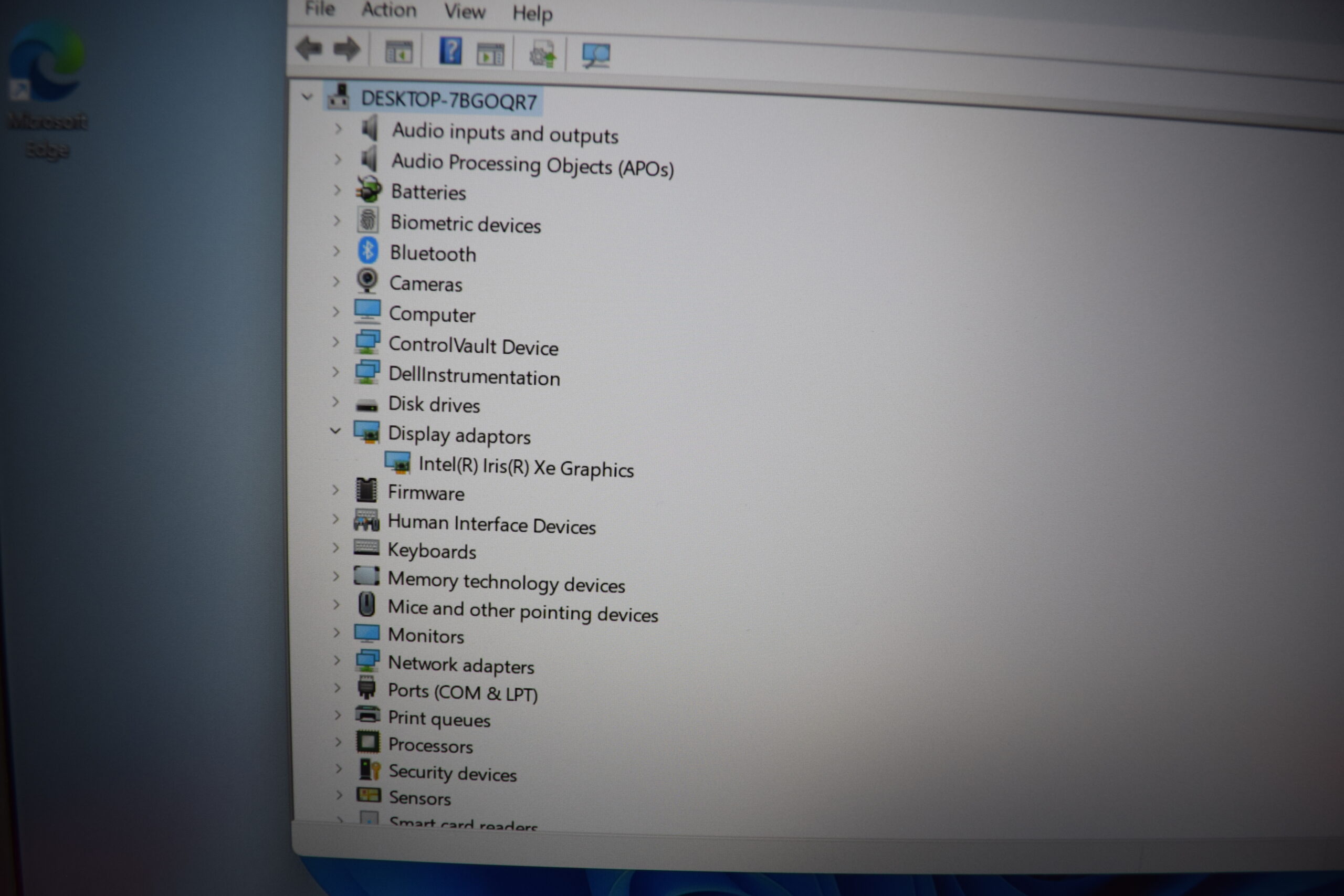Select Ports (COM & LPT) label
1344x896 pixels.
tap(463, 692)
